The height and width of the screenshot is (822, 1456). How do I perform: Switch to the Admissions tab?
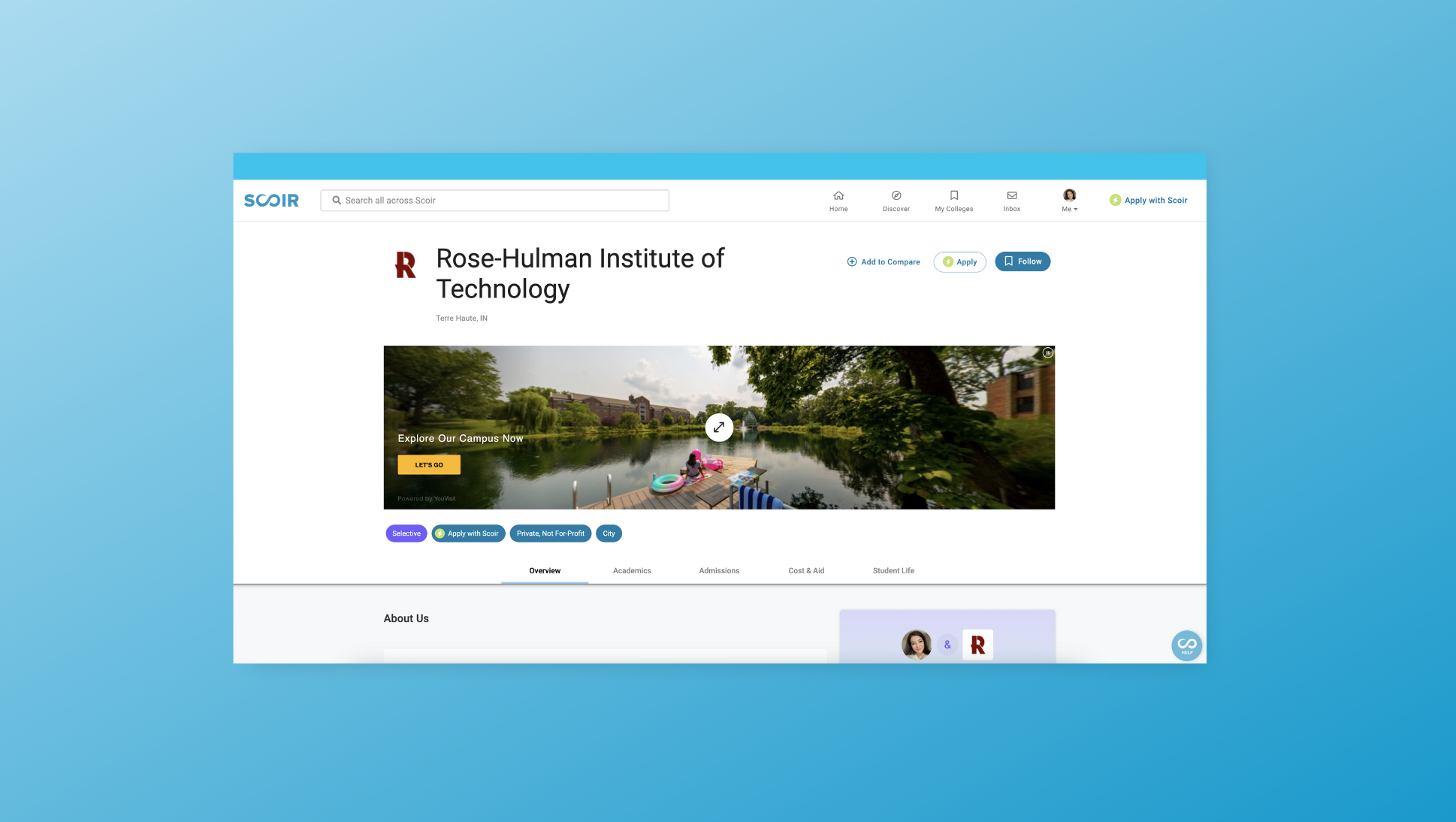click(x=719, y=571)
